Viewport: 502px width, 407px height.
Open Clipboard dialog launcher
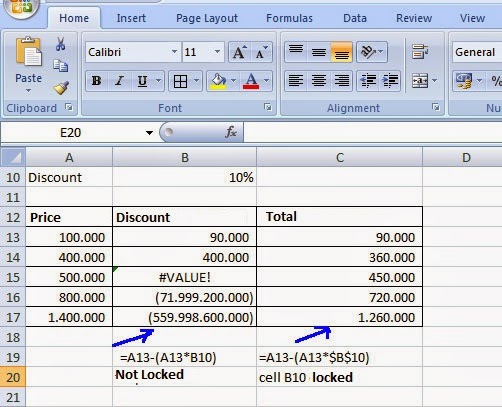pyautogui.click(x=69, y=107)
